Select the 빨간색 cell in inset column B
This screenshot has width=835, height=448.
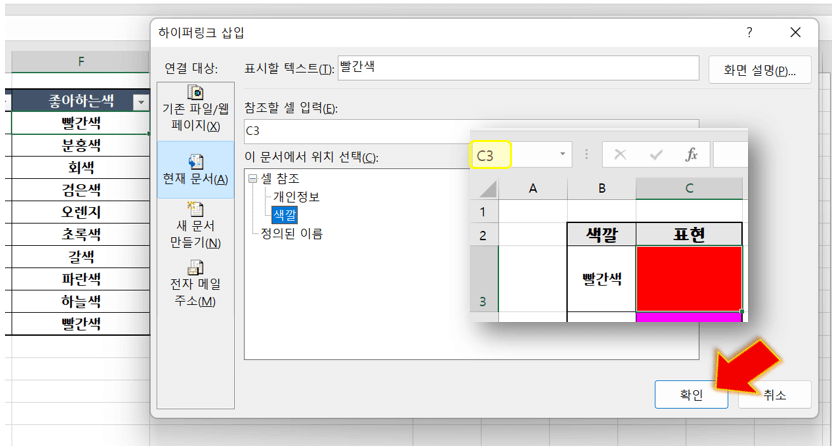coord(602,279)
